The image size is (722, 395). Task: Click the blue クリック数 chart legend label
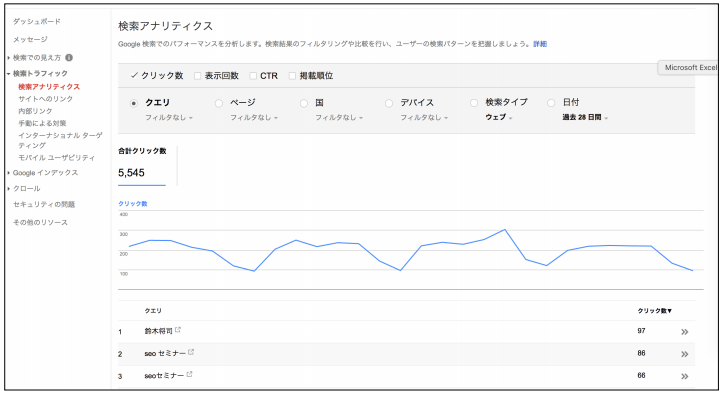(133, 203)
